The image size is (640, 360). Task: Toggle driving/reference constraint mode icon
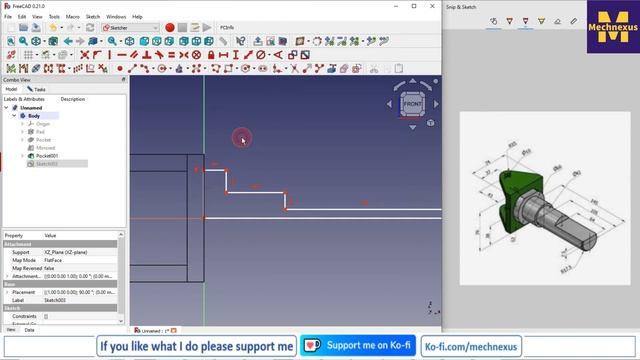click(293, 55)
